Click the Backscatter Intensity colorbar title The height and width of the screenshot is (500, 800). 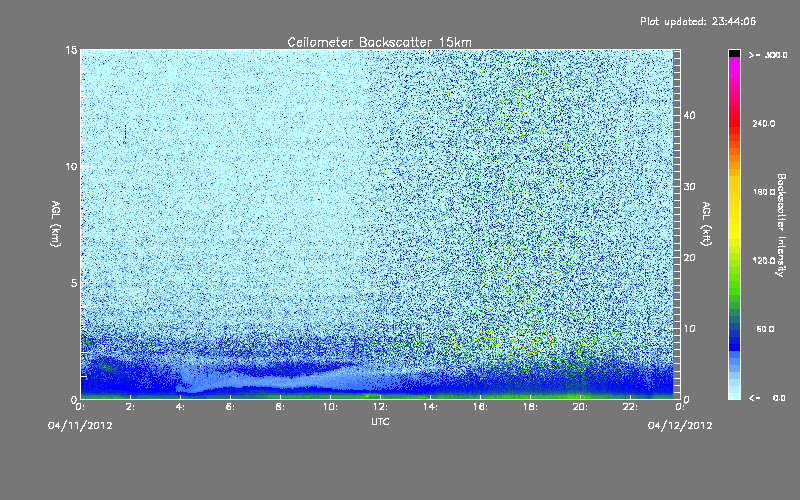coord(781,225)
